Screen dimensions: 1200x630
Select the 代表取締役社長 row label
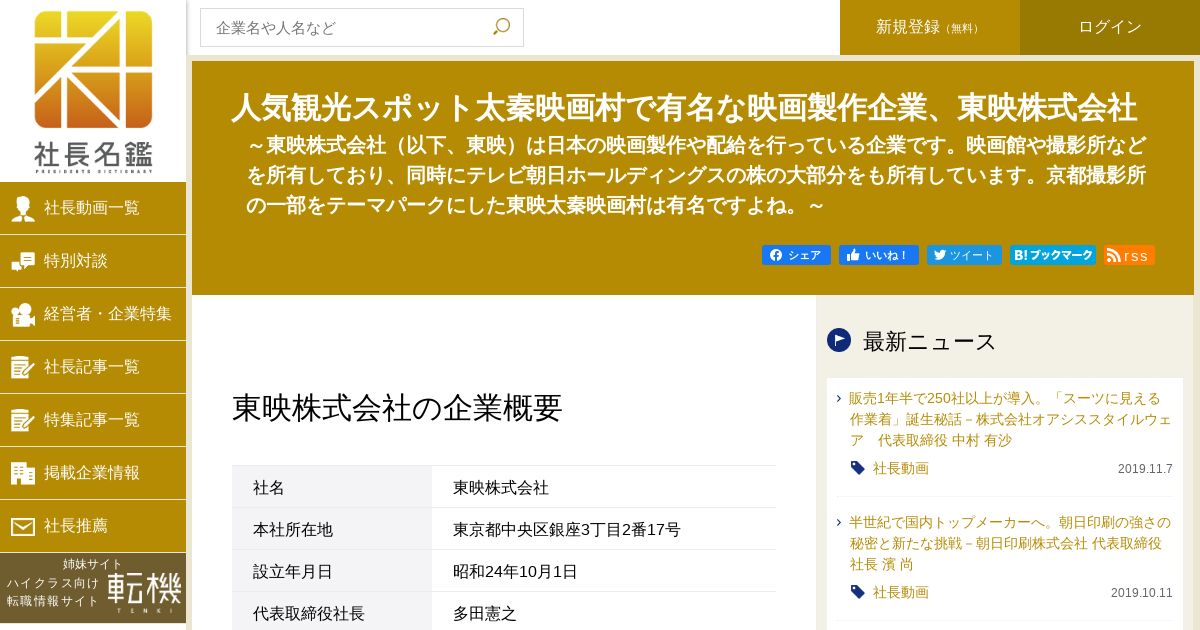(x=332, y=613)
